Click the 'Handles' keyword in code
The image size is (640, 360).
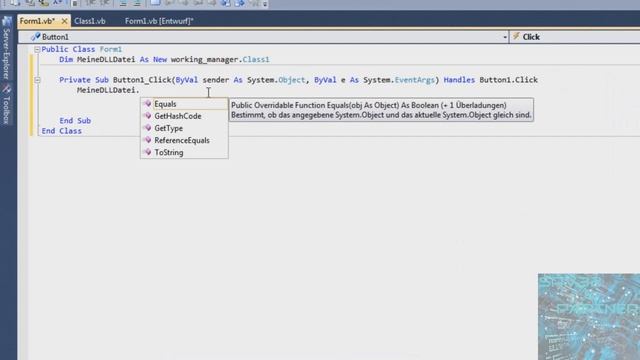pyautogui.click(x=459, y=80)
